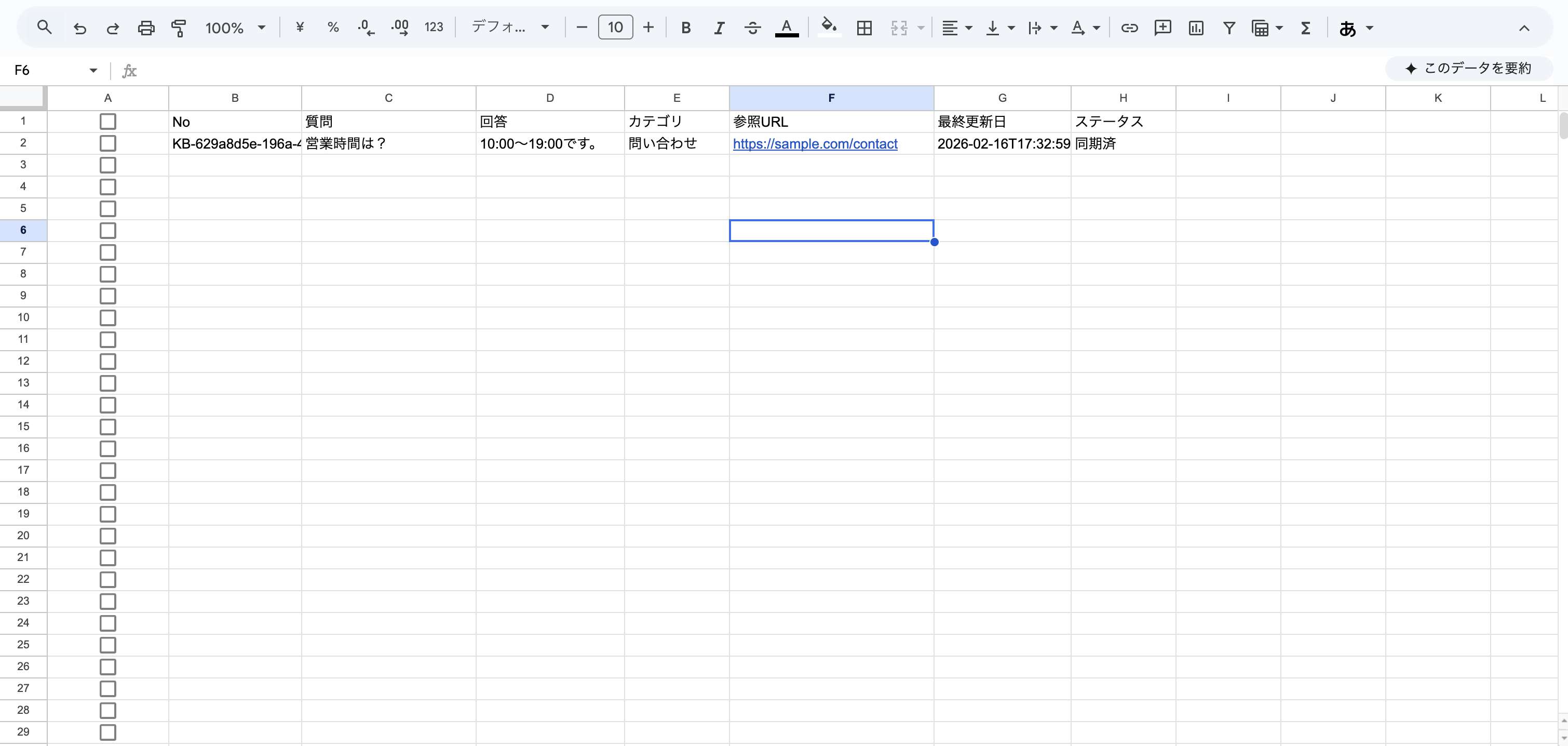Screen dimensions: 1568x746
Task: Insert a comment
Action: [1163, 28]
